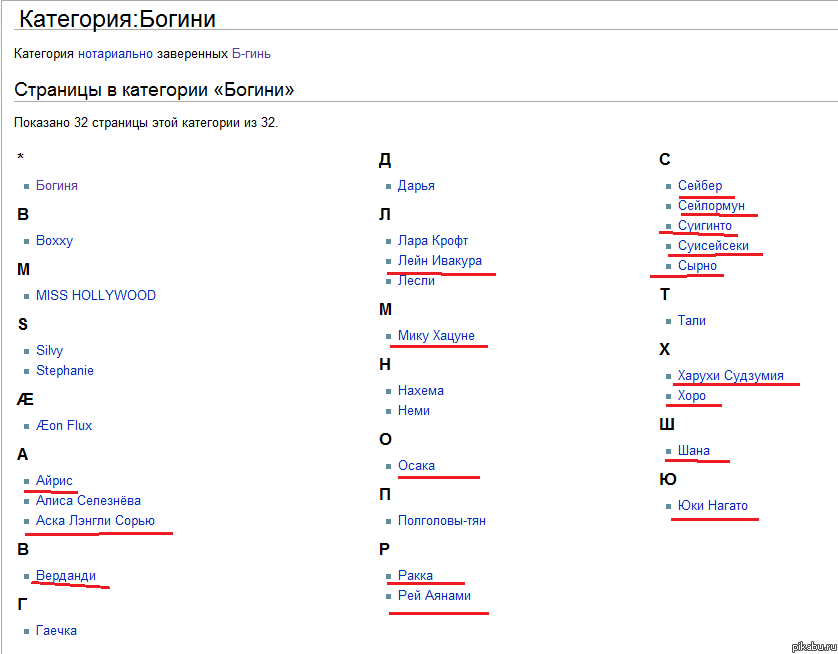
Task: Open the «нотариально» link in description
Action: (115, 53)
